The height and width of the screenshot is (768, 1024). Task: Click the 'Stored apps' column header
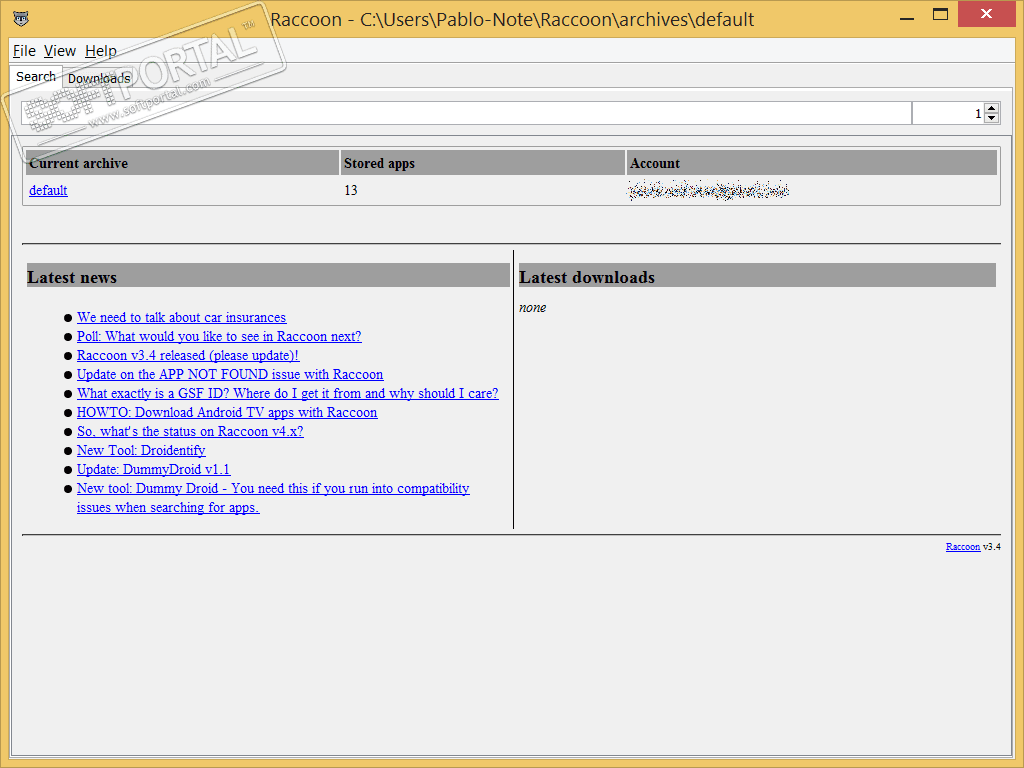click(x=483, y=163)
